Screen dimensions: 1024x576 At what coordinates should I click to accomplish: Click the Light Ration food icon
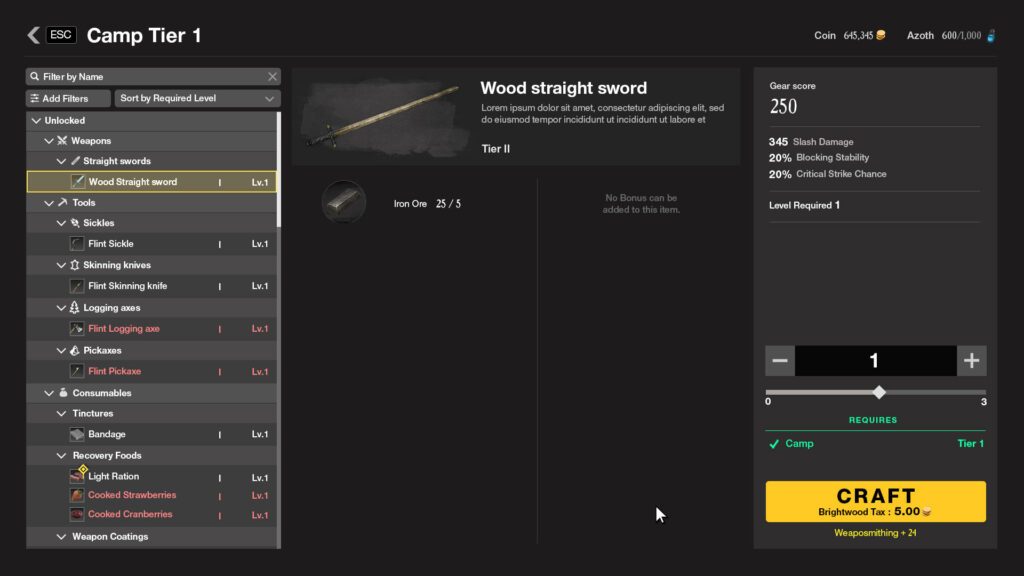click(77, 477)
